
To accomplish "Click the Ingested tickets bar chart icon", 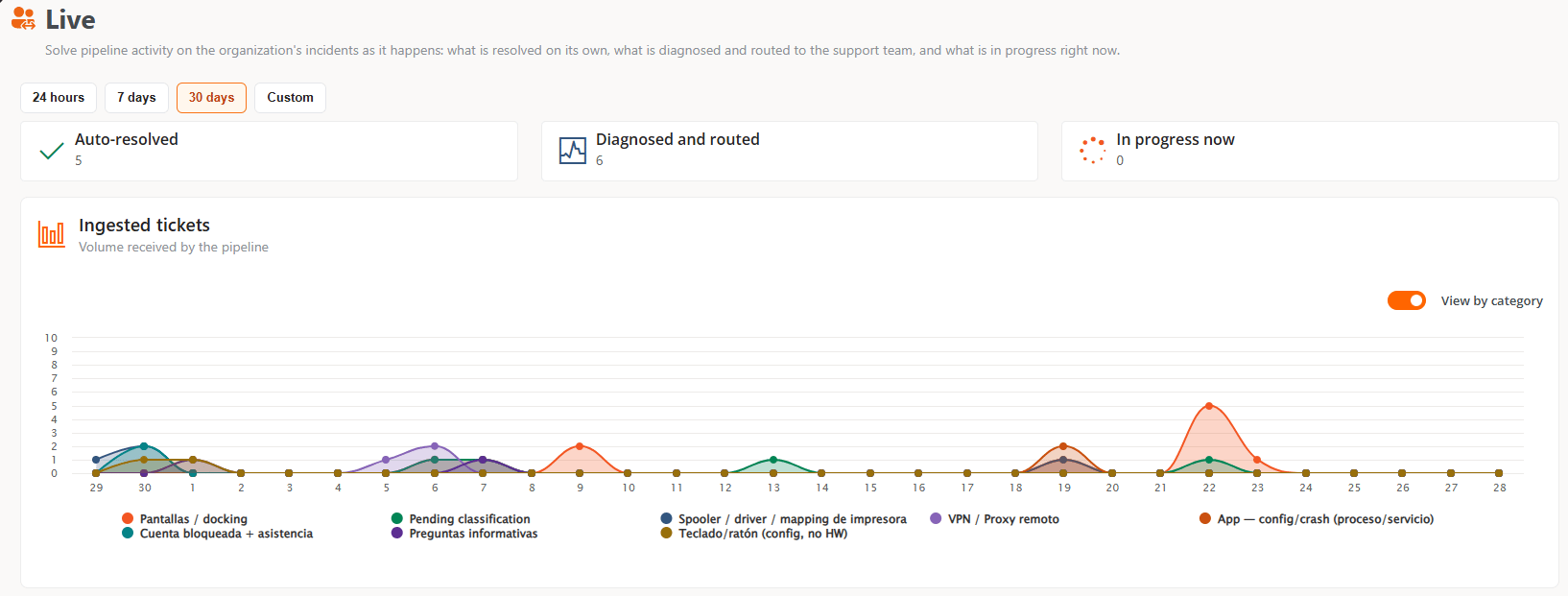I will coord(52,234).
